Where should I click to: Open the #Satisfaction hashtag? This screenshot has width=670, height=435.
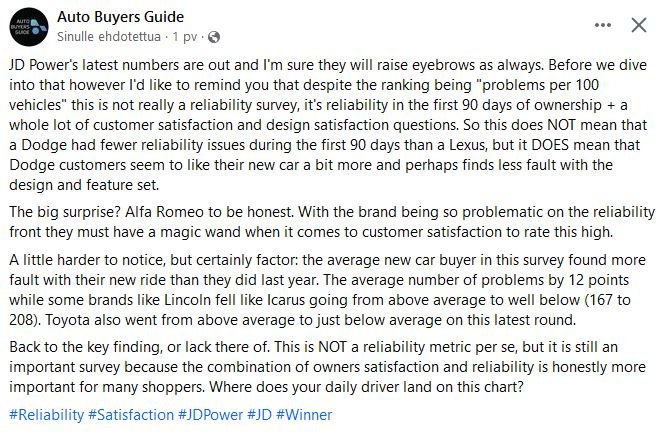[x=131, y=414]
